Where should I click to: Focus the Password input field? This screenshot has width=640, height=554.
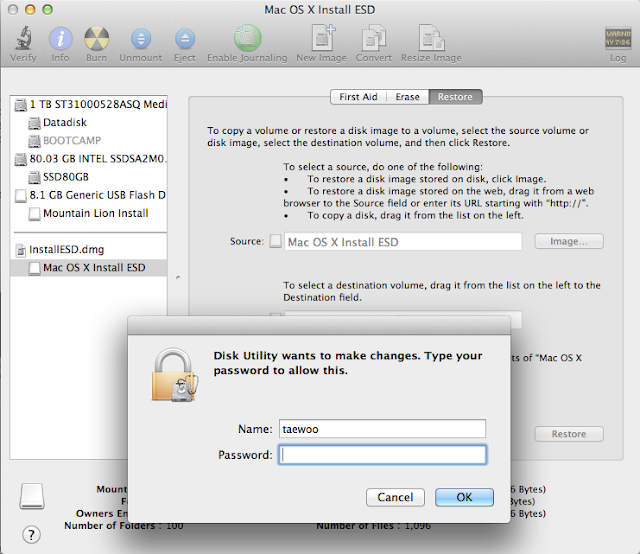pyautogui.click(x=382, y=454)
